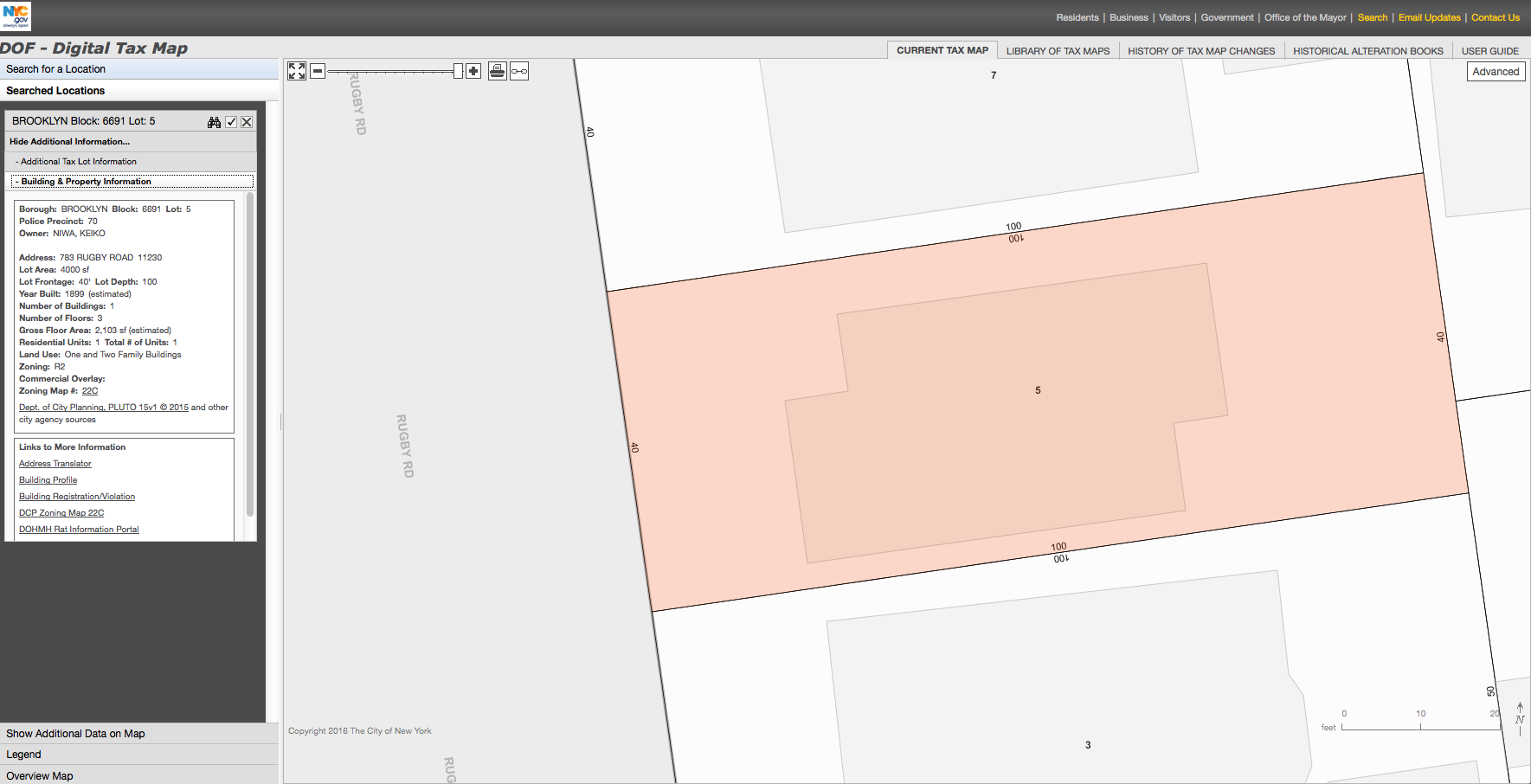
Task: Click the zoom level slider handle
Action: (458, 71)
